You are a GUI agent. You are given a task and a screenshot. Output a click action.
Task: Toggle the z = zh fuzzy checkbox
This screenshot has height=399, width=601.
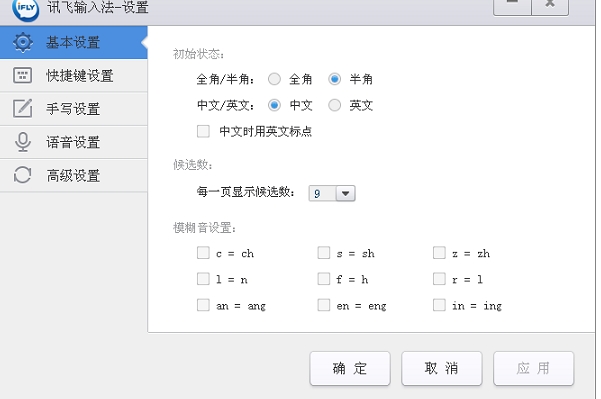(439, 253)
